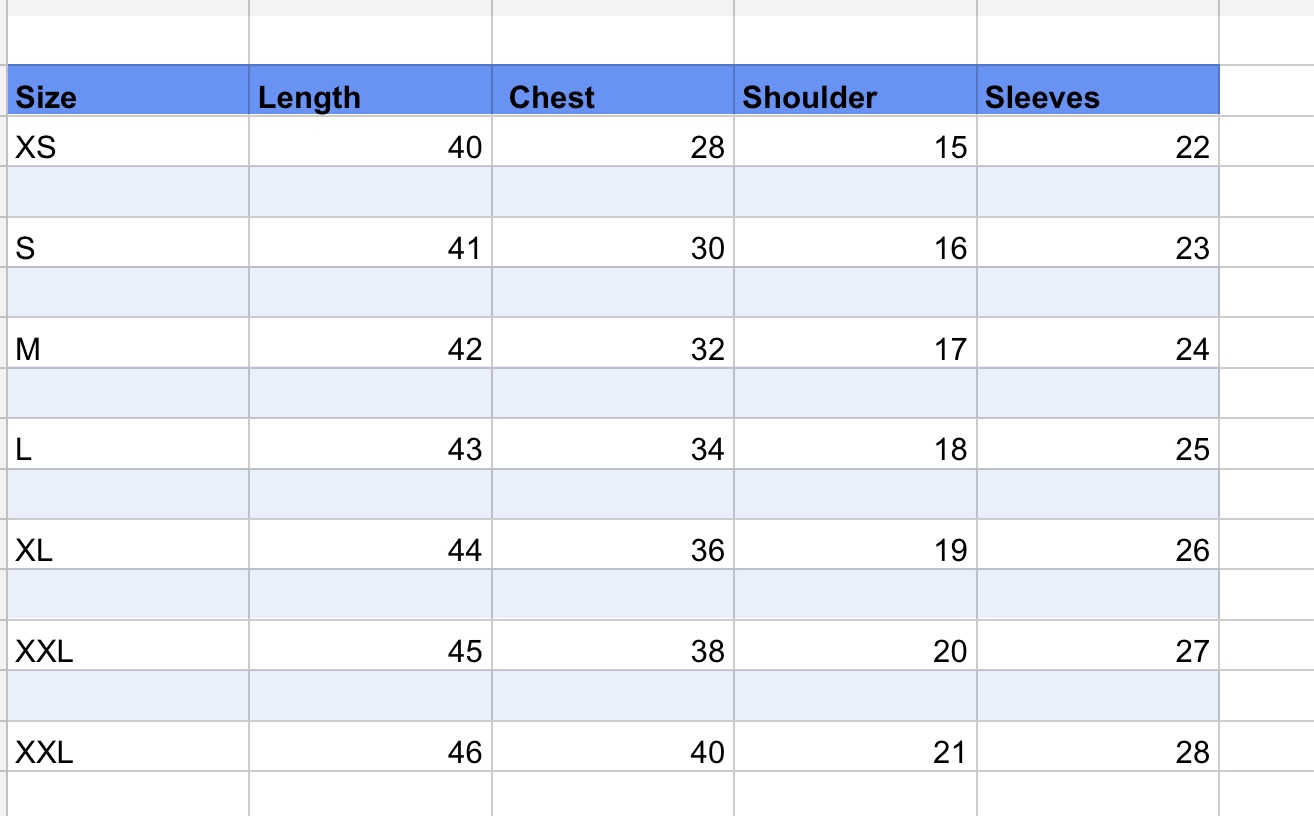Click the chest cell showing 38
The height and width of the screenshot is (816, 1314).
[613, 647]
